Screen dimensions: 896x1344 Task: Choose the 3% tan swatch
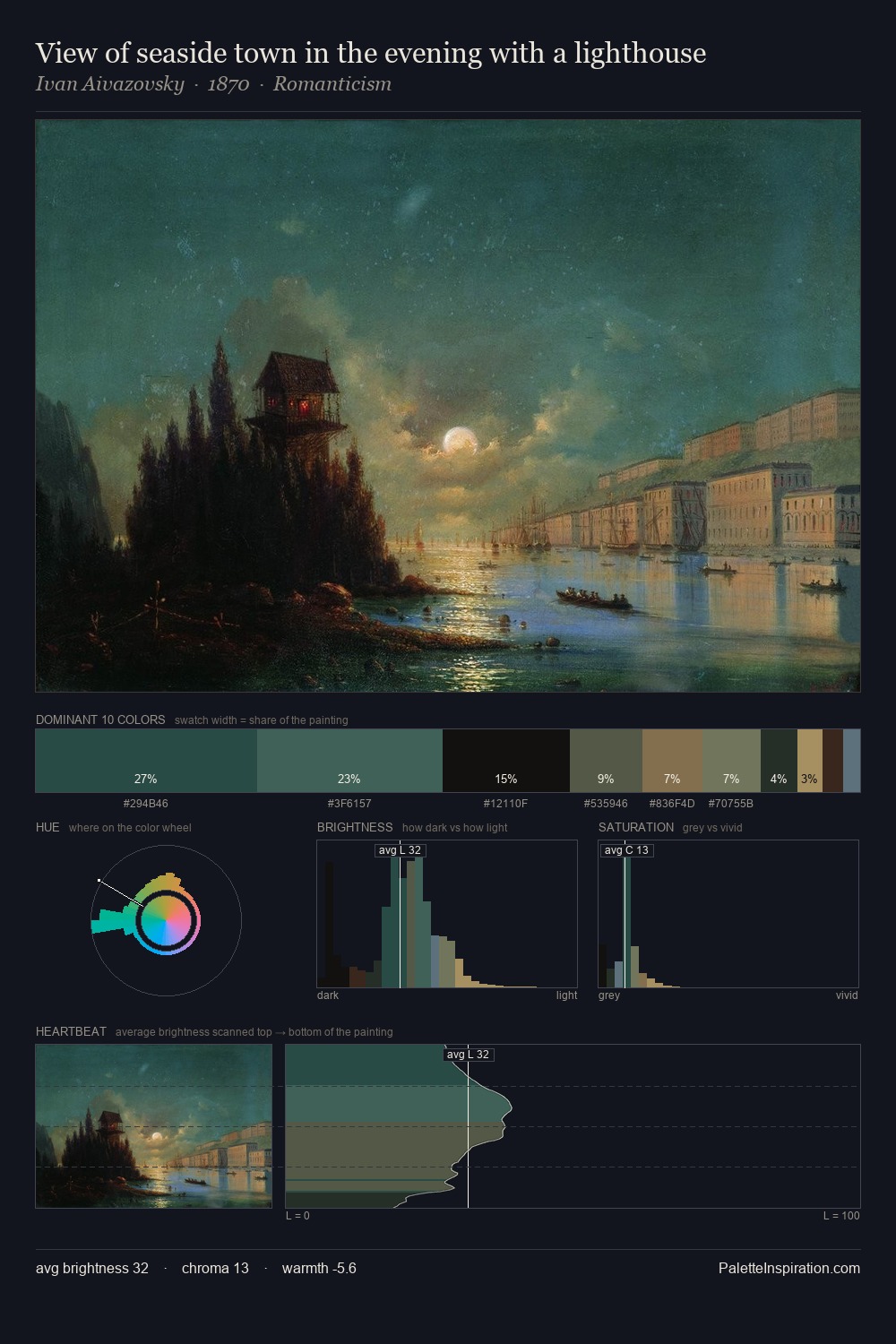tap(810, 761)
